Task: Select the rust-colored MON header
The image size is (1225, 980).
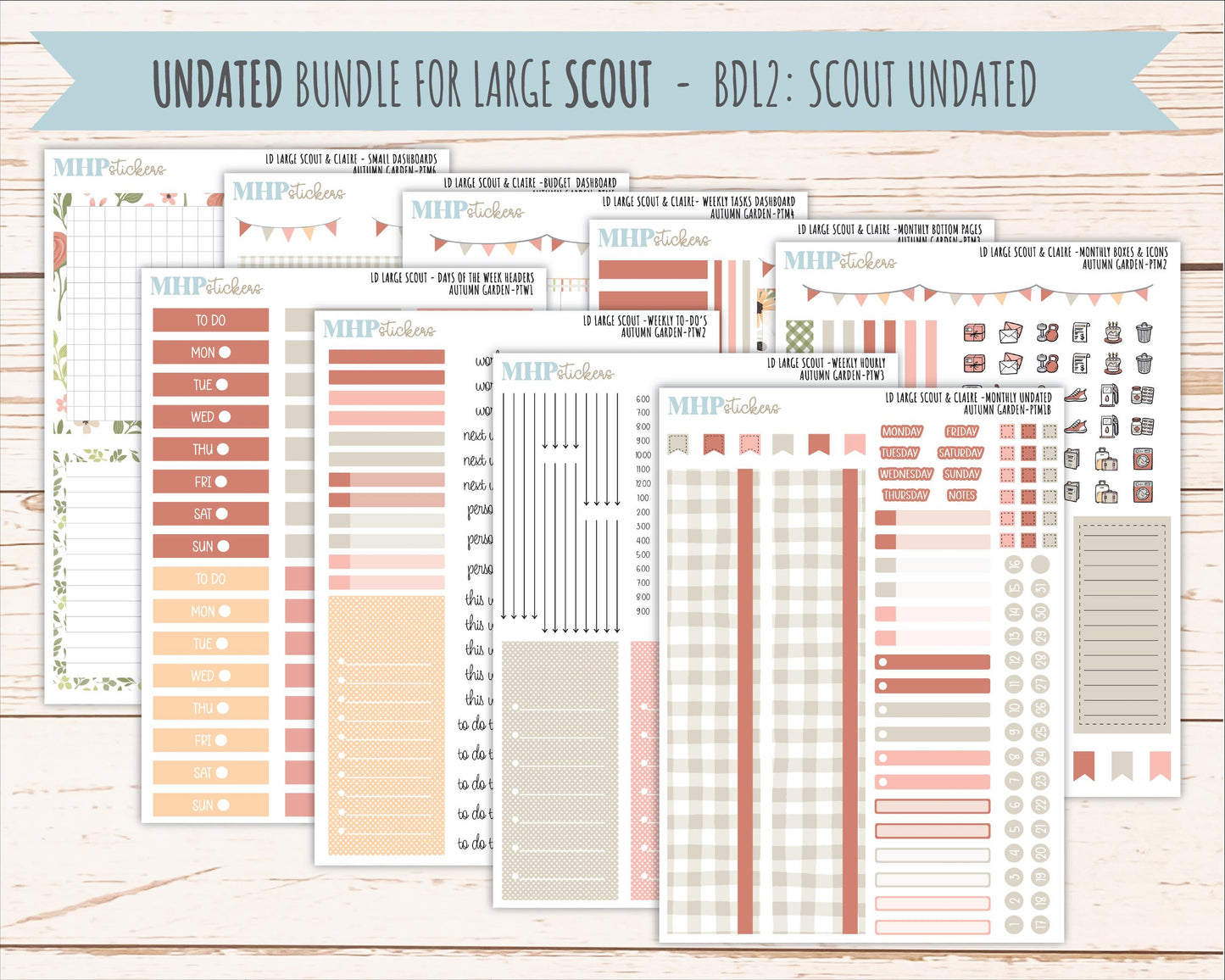Action: tap(211, 352)
